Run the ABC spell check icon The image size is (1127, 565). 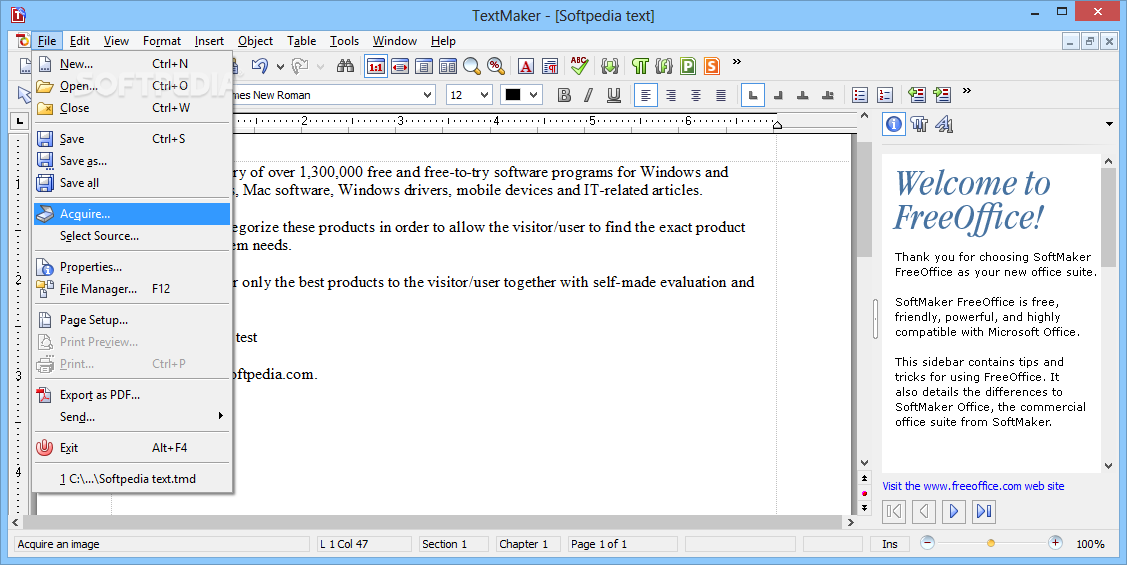click(579, 66)
